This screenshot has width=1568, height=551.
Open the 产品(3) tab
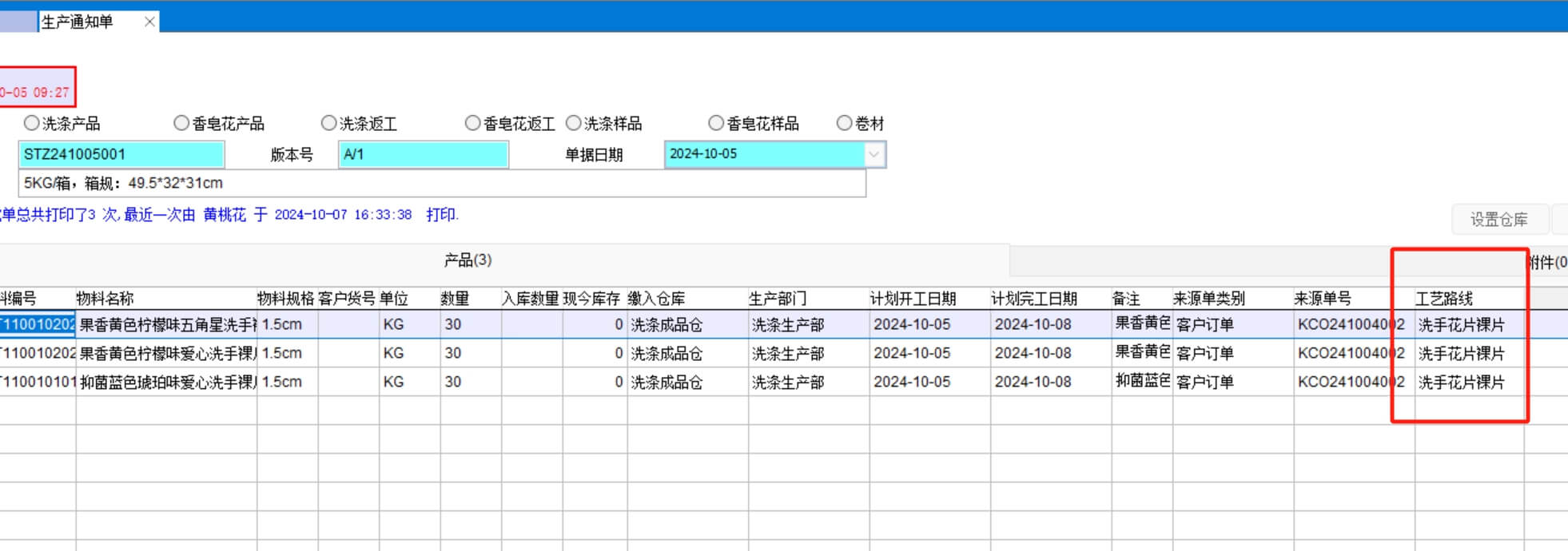click(x=468, y=260)
